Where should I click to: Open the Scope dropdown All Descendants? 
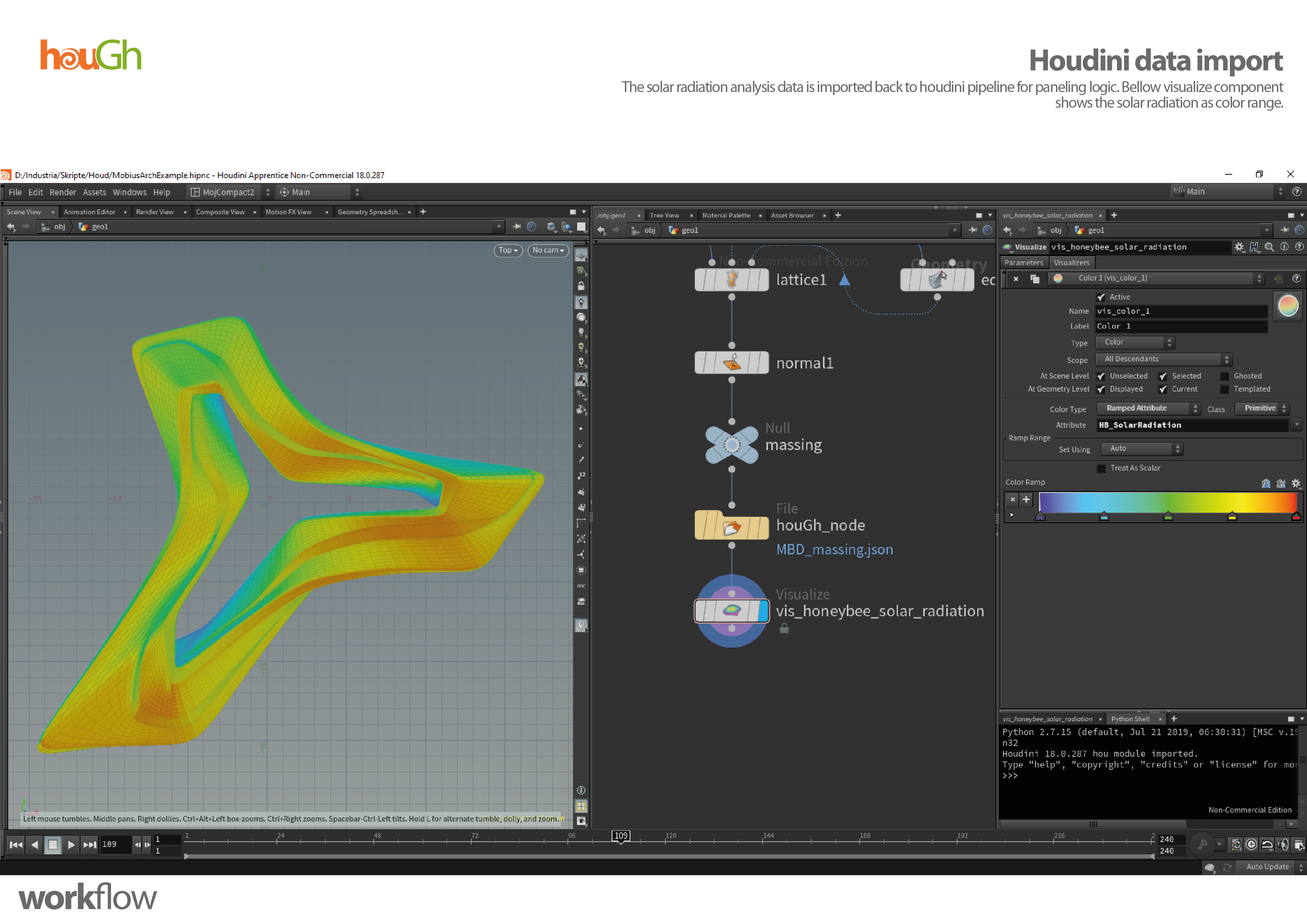pos(1164,359)
